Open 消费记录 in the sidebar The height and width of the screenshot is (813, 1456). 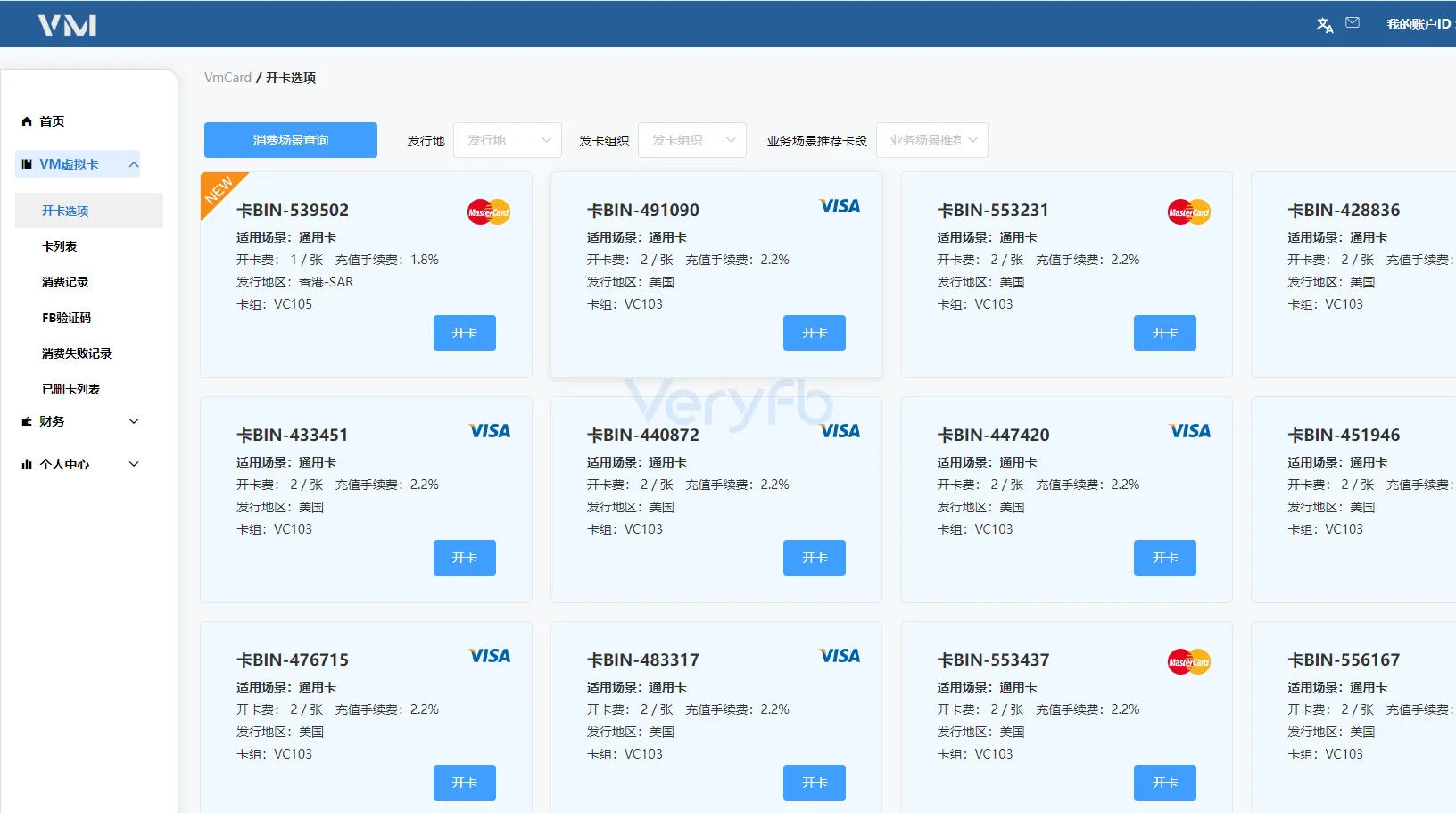(x=65, y=282)
